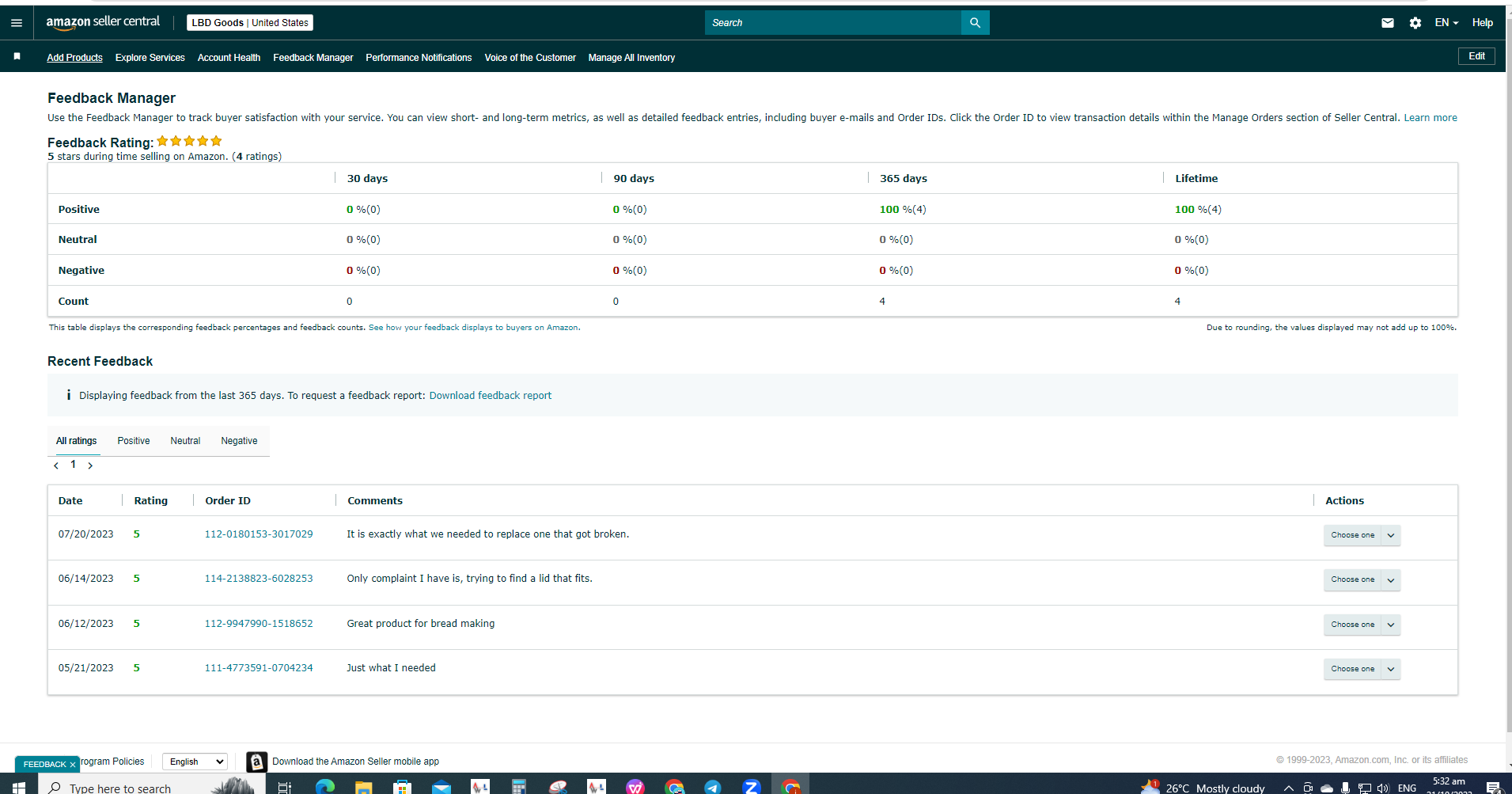This screenshot has width=1512, height=794.
Task: Click Choose one for 05/21/2023 feedback
Action: [x=1352, y=669]
